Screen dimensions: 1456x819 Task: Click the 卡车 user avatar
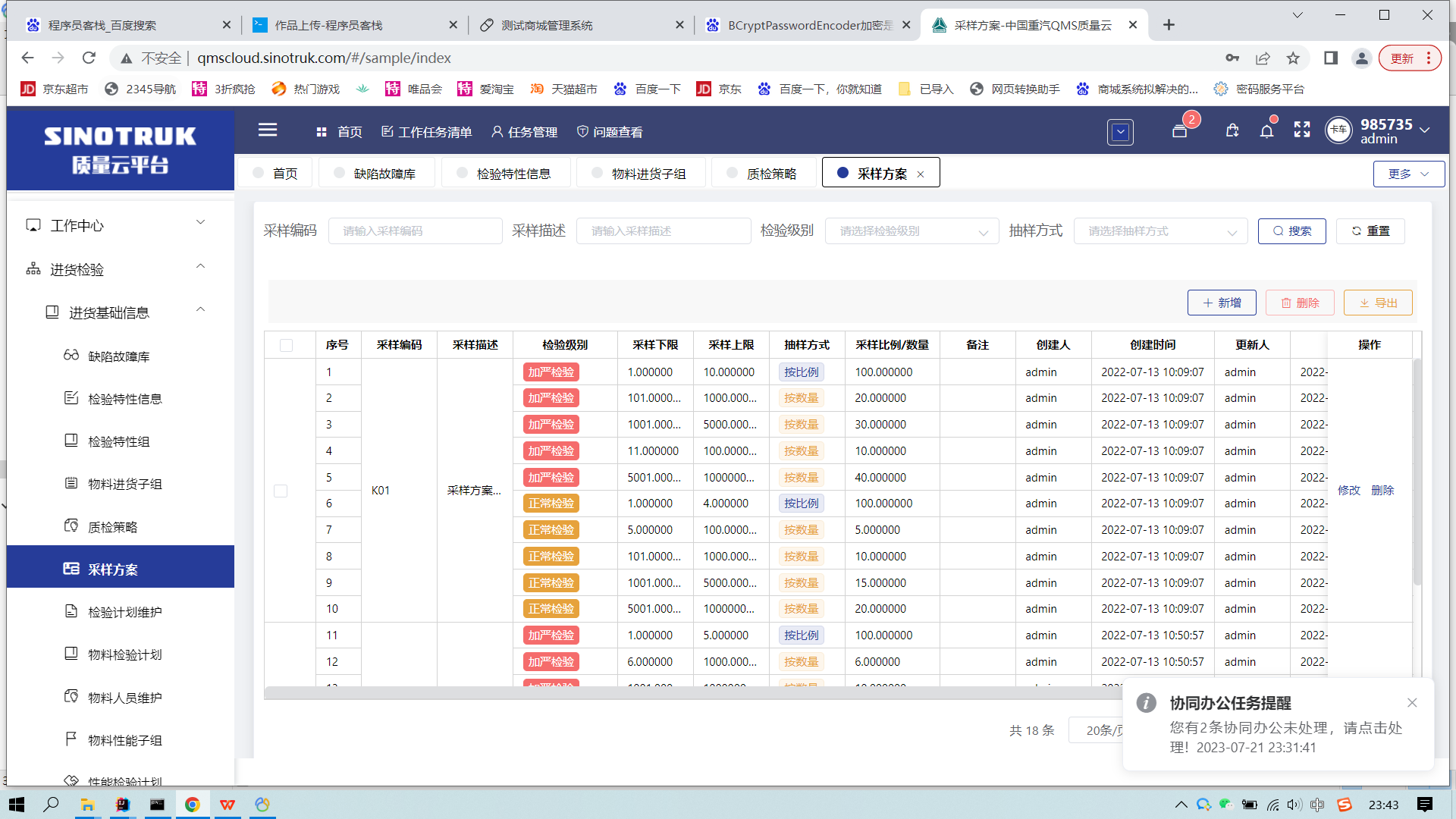click(1338, 130)
